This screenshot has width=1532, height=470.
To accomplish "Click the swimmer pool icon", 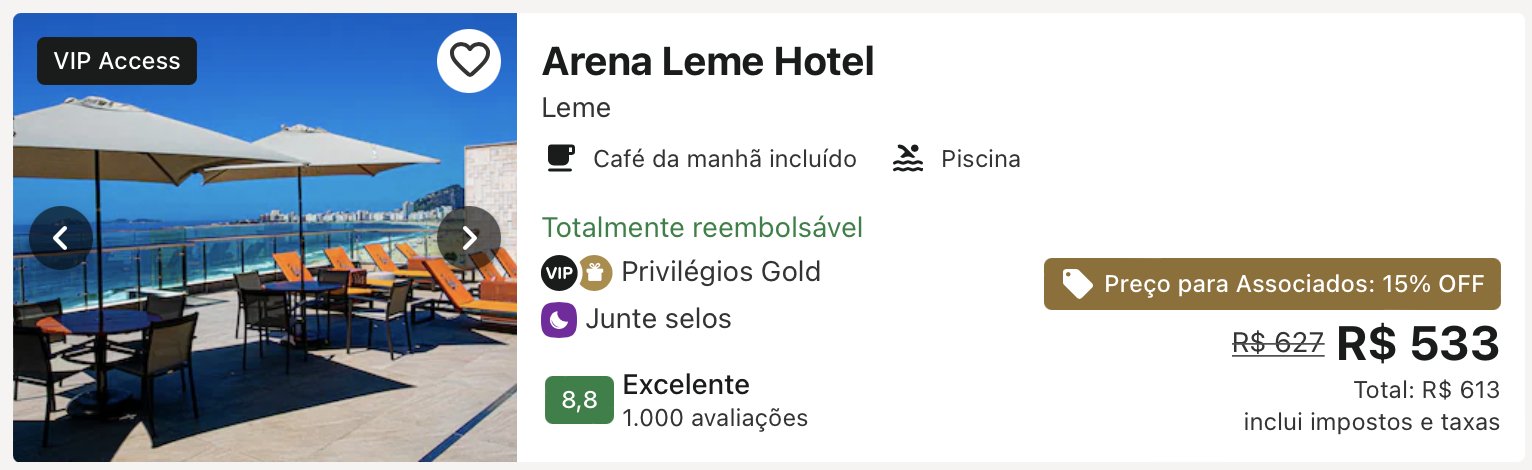I will click(x=907, y=158).
